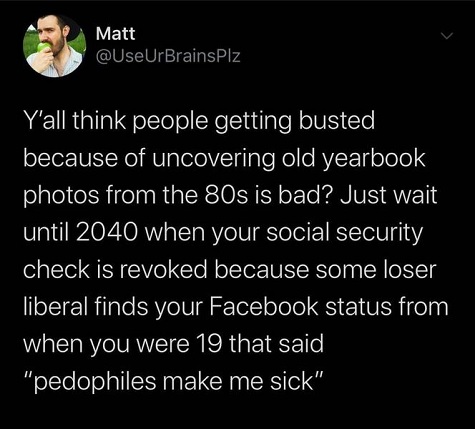Click the words "social security" in the tweet
475x429 pixels.
pos(344,232)
